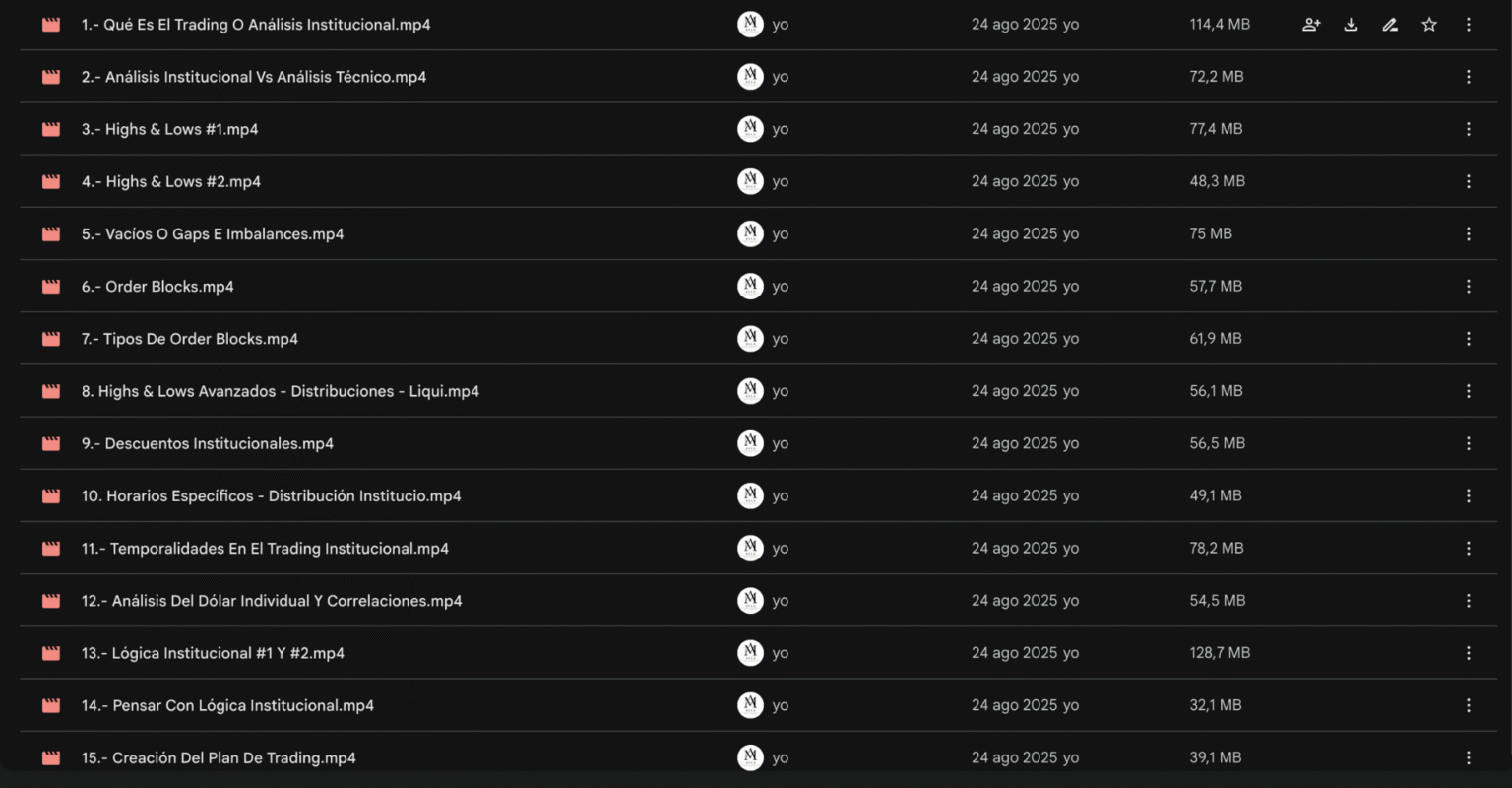The image size is (1512, 788).
Task: Click 8. Highs & Lows Avanzados file name
Action: [x=281, y=391]
